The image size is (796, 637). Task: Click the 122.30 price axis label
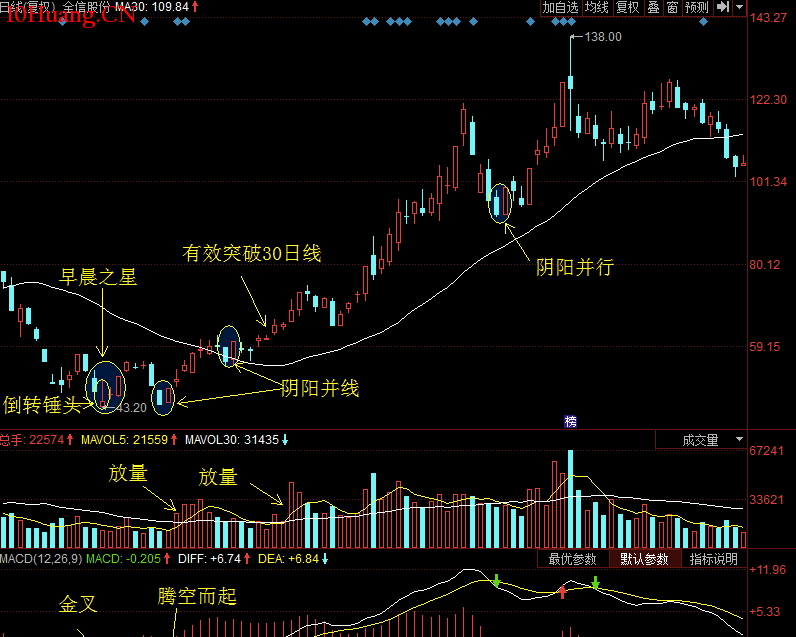tap(768, 99)
